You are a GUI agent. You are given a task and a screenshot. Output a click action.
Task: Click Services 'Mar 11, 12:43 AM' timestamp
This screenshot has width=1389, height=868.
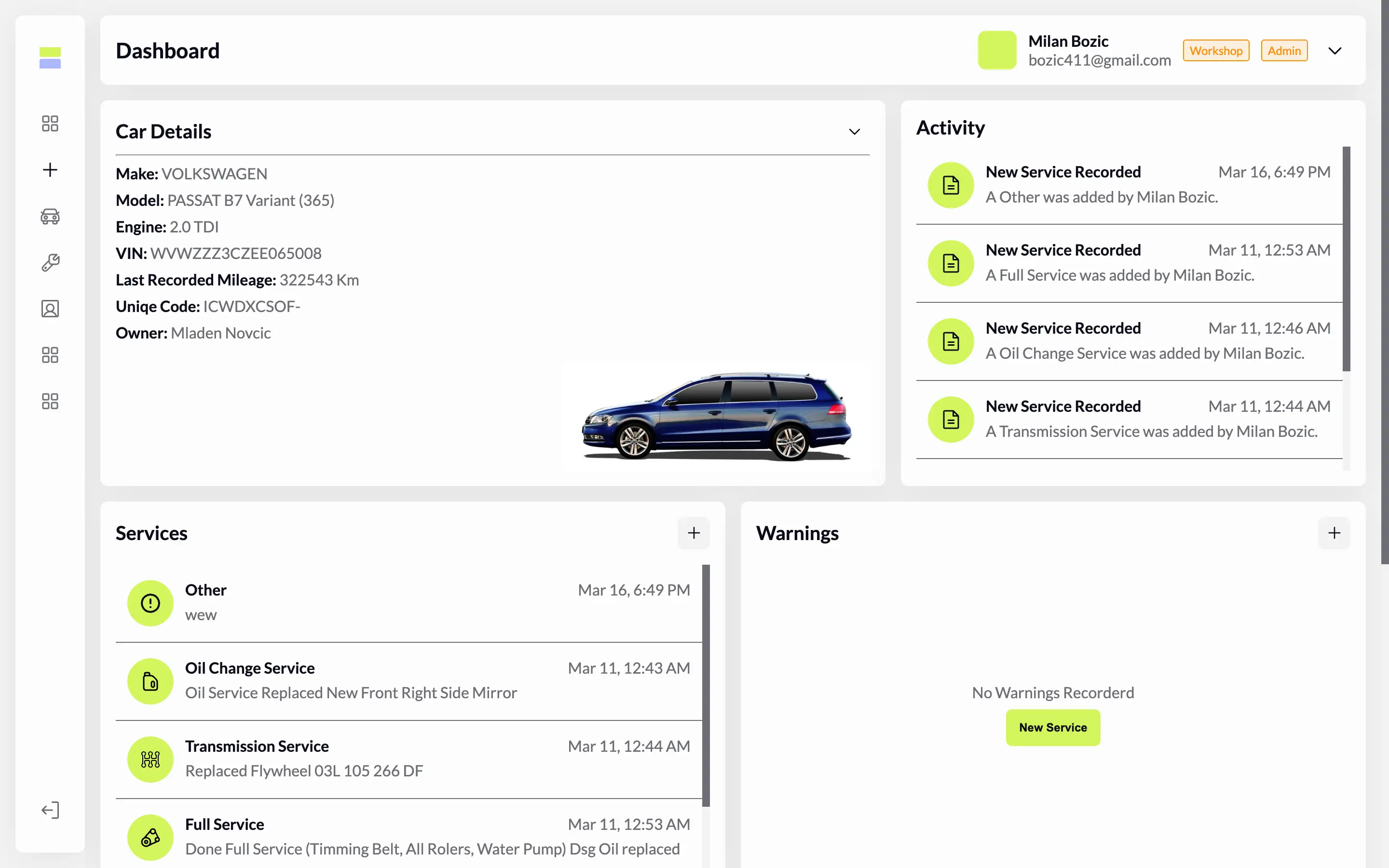click(628, 668)
